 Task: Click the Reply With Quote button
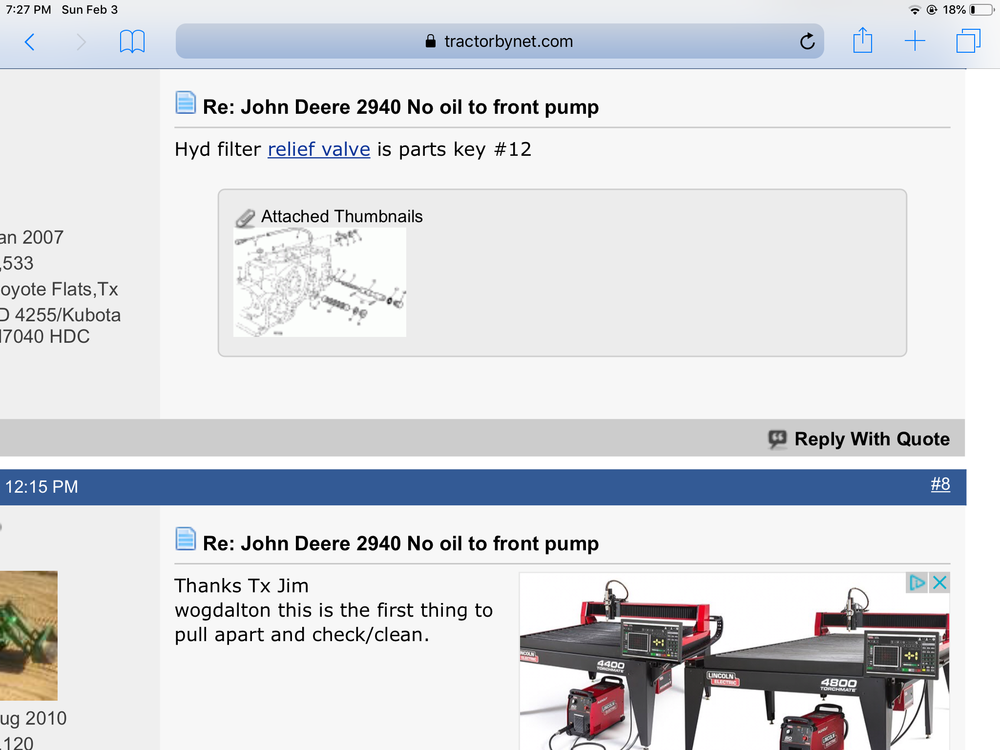[x=859, y=439]
